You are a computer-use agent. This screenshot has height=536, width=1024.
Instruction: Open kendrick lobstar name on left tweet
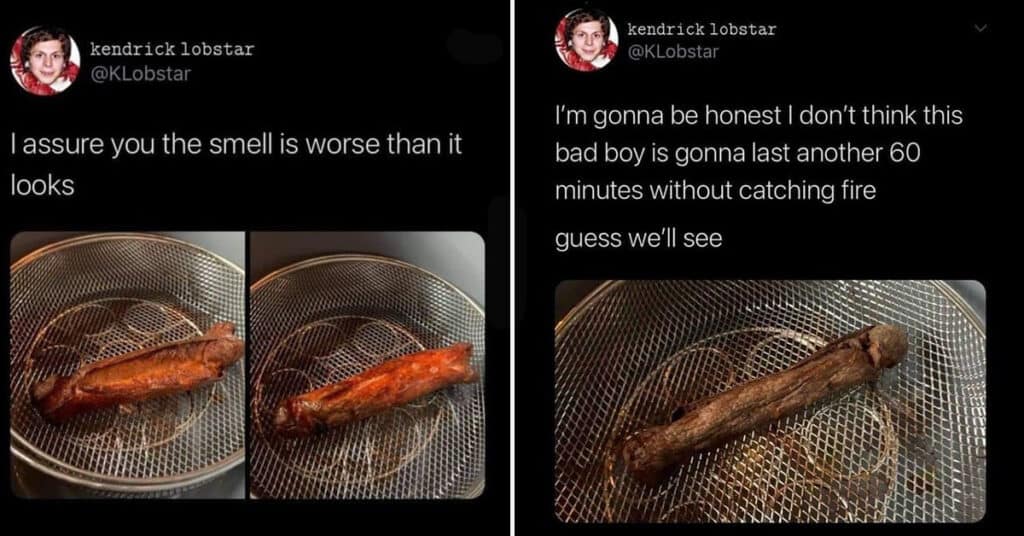172,49
